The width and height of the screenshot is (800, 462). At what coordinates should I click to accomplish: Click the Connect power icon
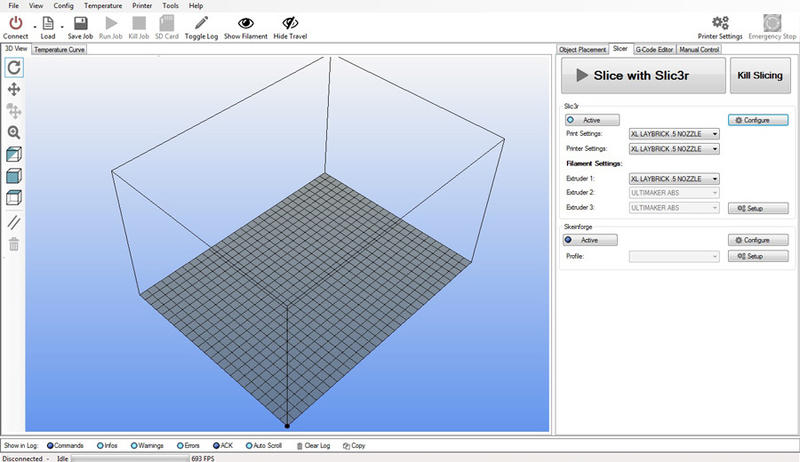pos(15,22)
